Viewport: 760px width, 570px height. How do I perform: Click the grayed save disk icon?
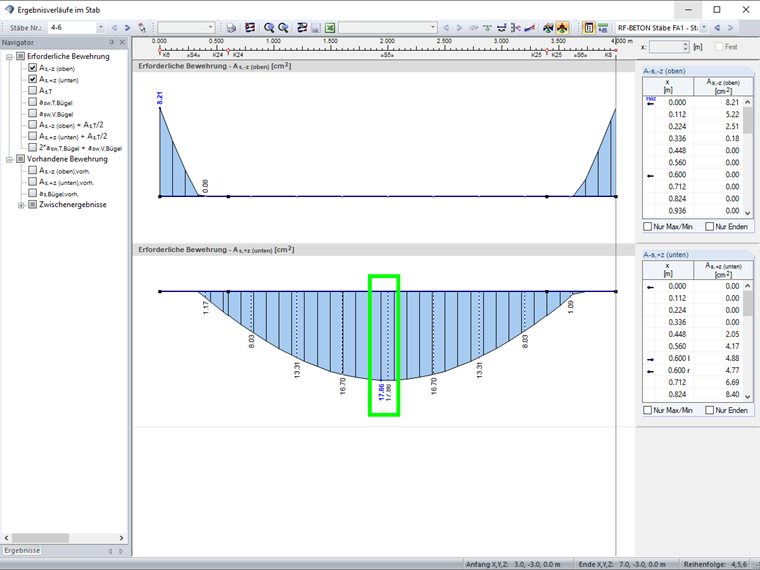coord(316,28)
